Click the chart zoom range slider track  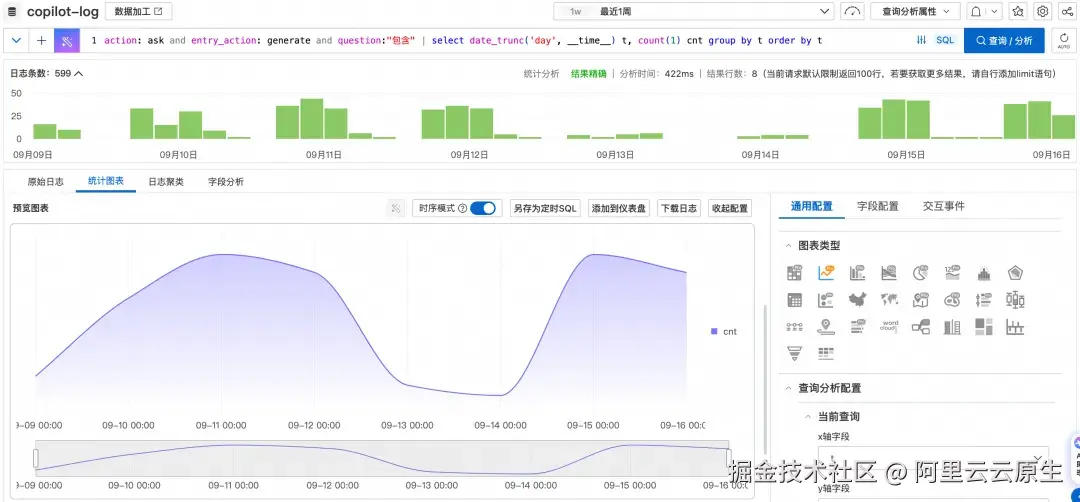(x=382, y=458)
